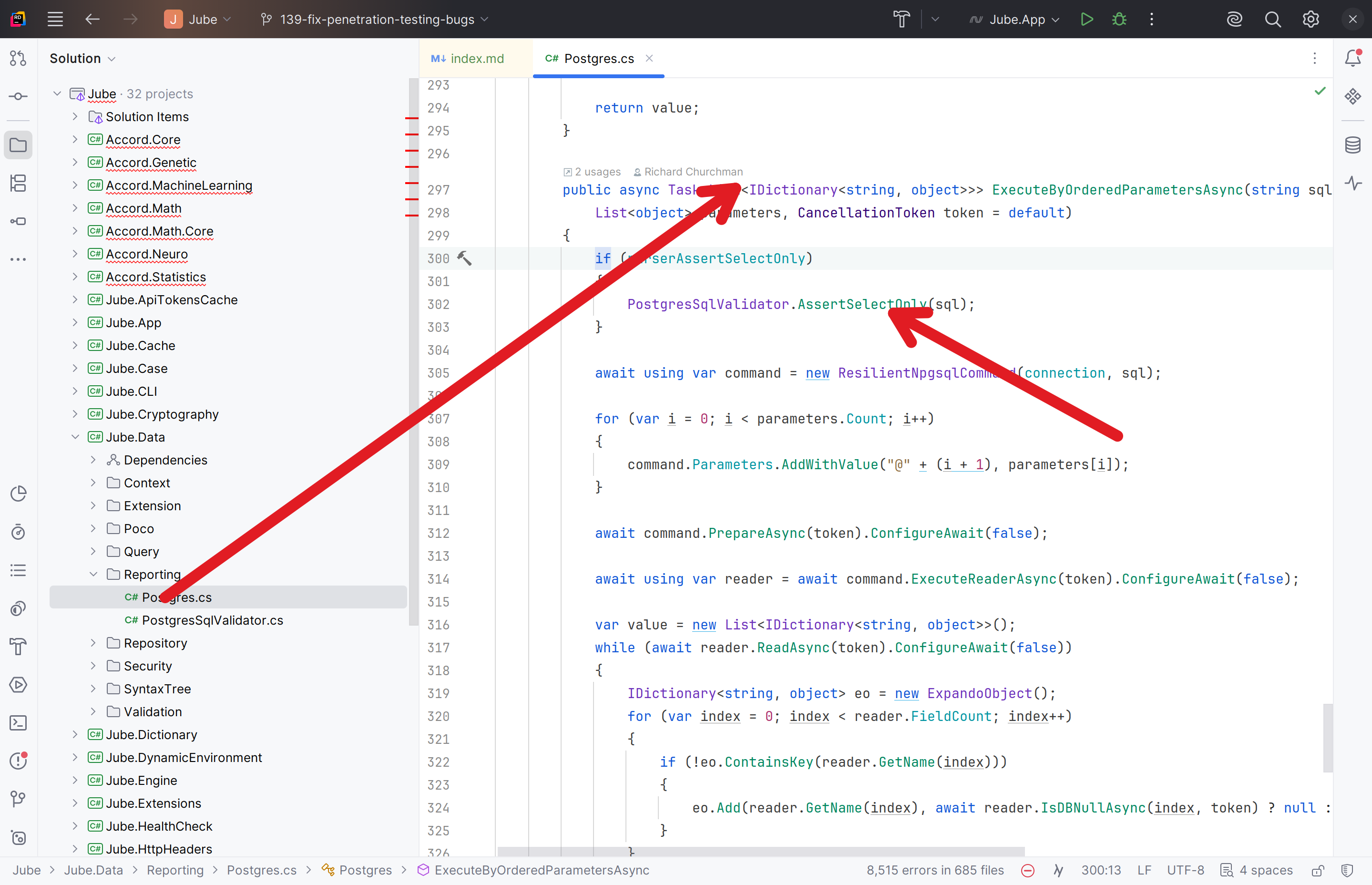Close the Postgres.cs tab
This screenshot has width=1372, height=885.
649,58
